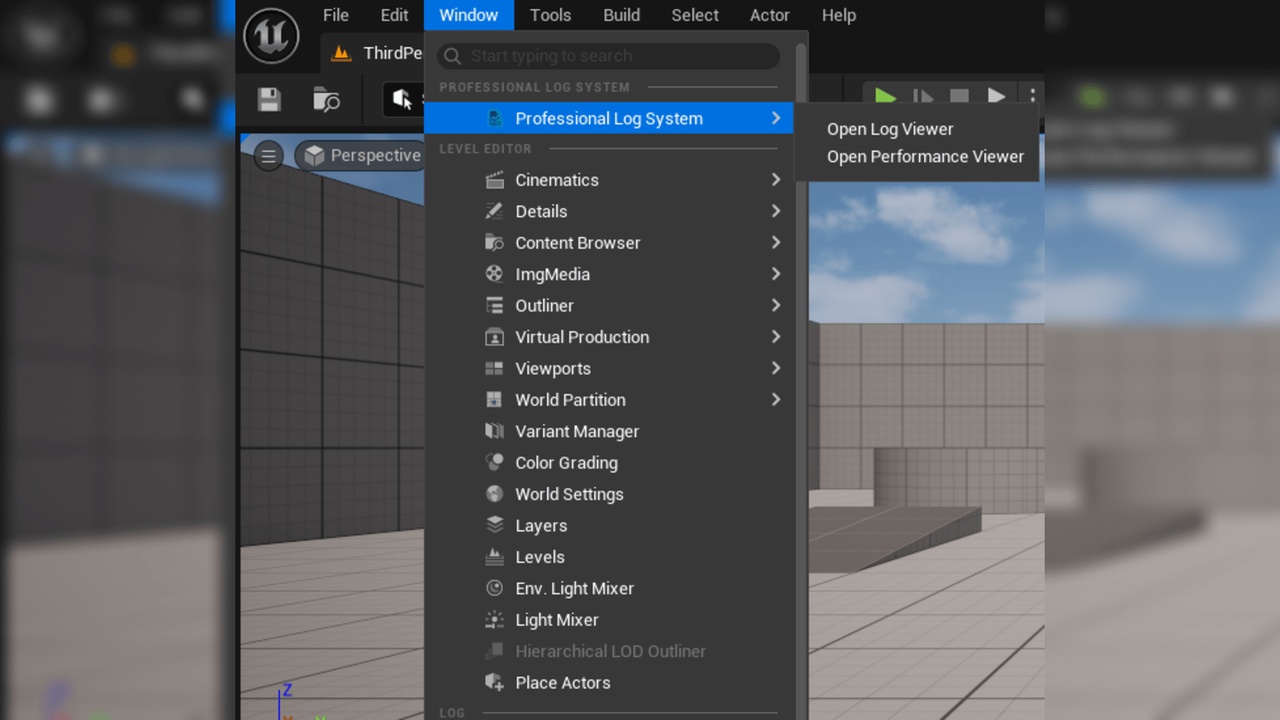Click the green Play button
1280x720 pixels.
(x=885, y=97)
